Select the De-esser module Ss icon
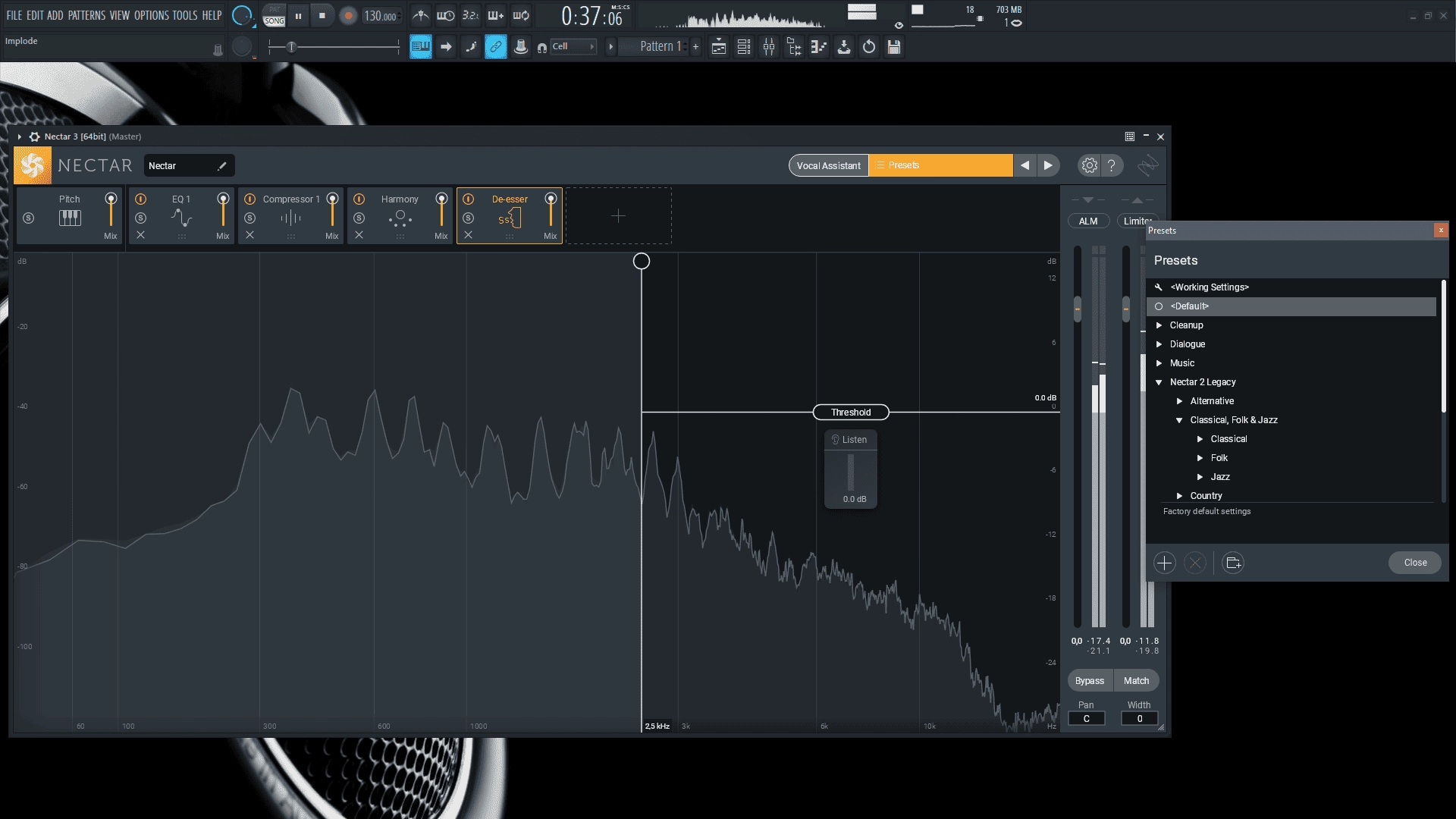The height and width of the screenshot is (819, 1456). coord(510,219)
